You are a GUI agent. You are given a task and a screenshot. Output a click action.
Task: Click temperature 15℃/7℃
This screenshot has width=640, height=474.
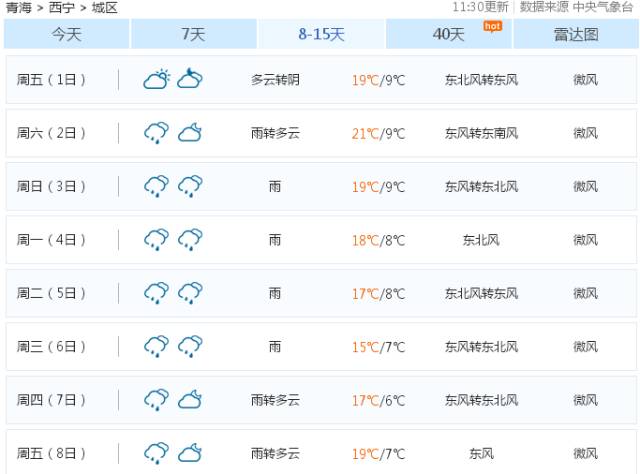(x=379, y=347)
